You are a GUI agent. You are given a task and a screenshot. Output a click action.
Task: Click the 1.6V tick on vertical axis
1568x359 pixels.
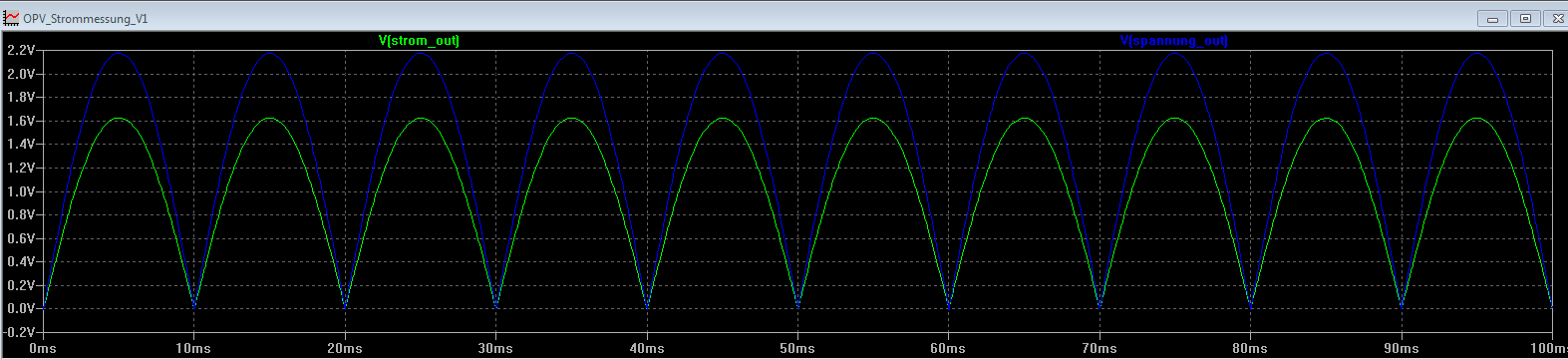[x=21, y=121]
